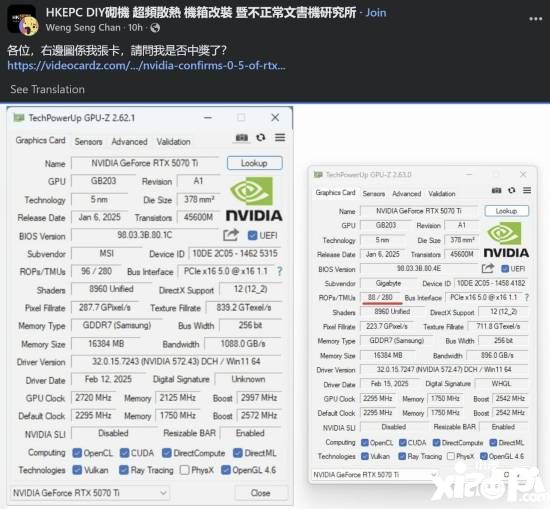Toggle PhysX checkbox in left GPU-Z window
Viewport: 550px width, 509px height.
tap(184, 470)
